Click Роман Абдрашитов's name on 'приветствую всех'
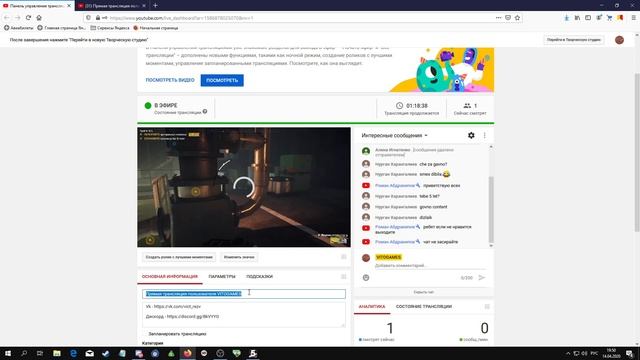The image size is (640, 360). [x=395, y=185]
